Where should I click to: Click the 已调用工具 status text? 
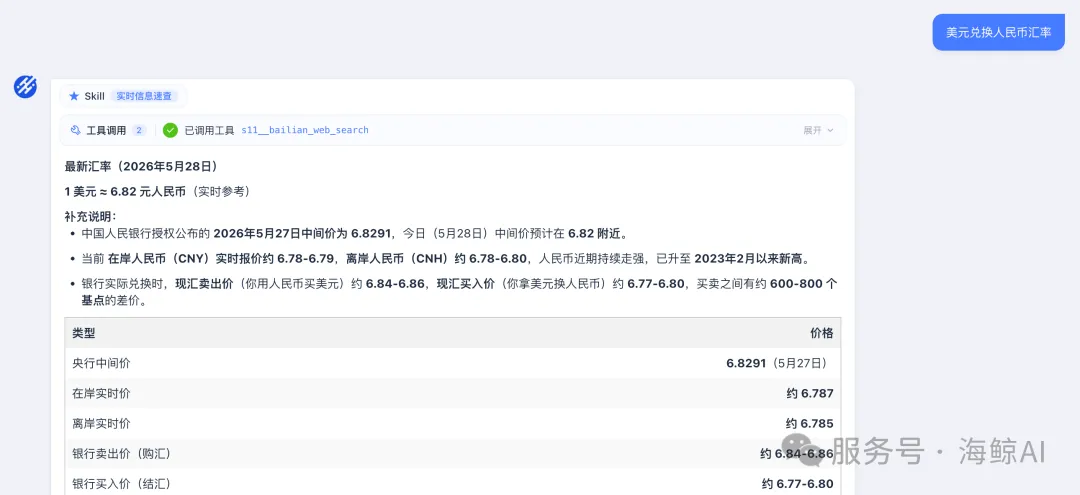pos(209,130)
